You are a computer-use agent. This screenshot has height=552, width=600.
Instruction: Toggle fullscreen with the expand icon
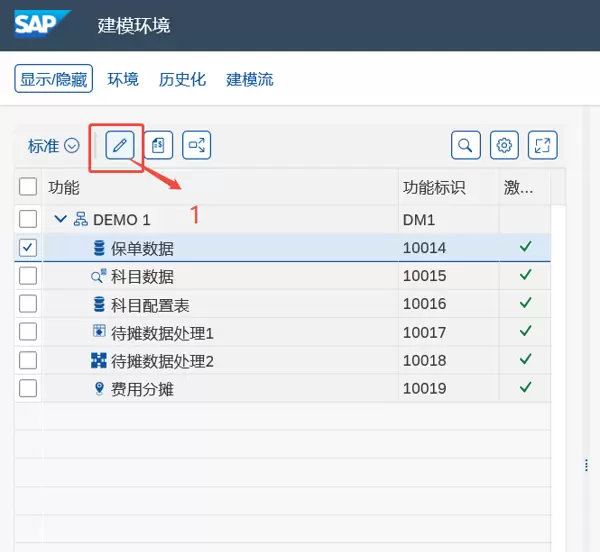[x=543, y=146]
